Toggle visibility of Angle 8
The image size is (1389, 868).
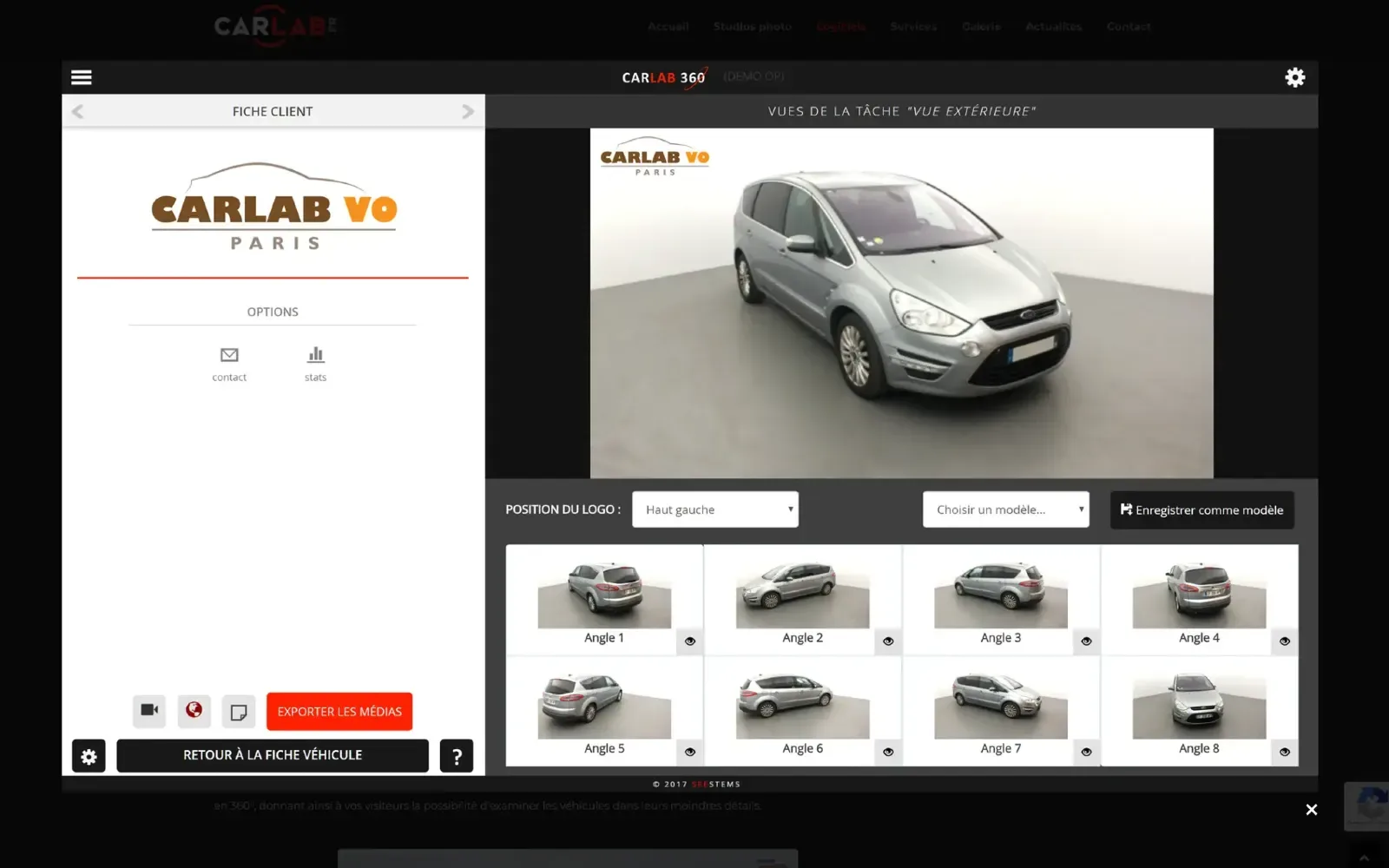pyautogui.click(x=1285, y=752)
